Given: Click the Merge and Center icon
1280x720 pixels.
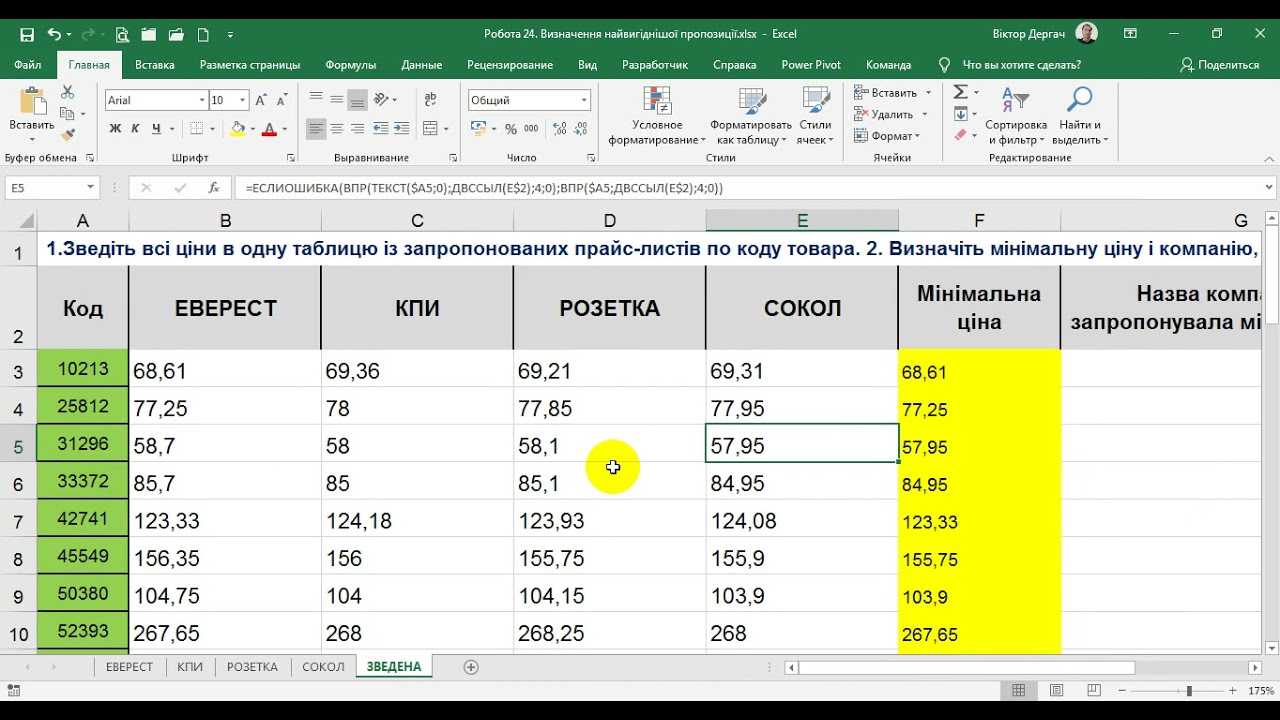Looking at the screenshot, I should [430, 129].
